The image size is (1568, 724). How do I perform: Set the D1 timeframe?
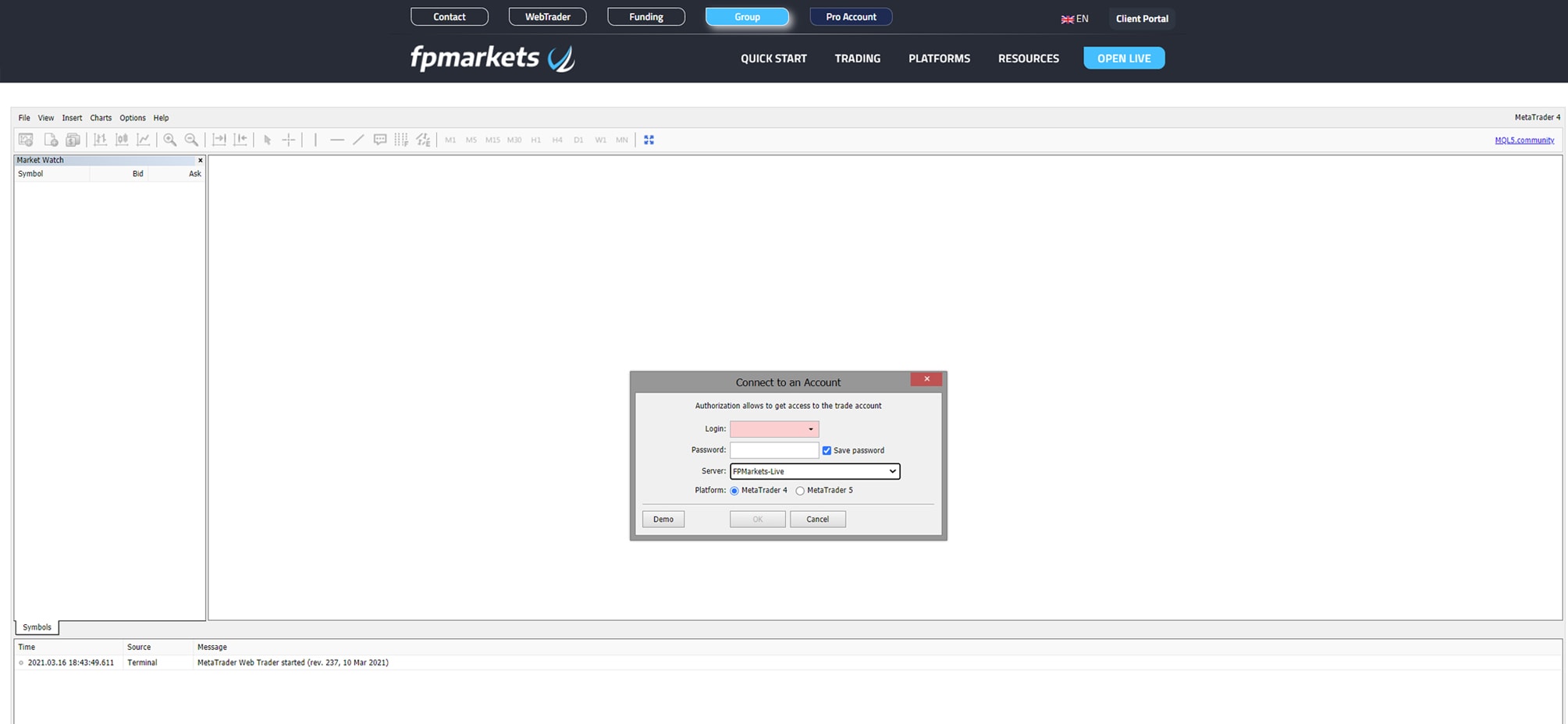(578, 140)
